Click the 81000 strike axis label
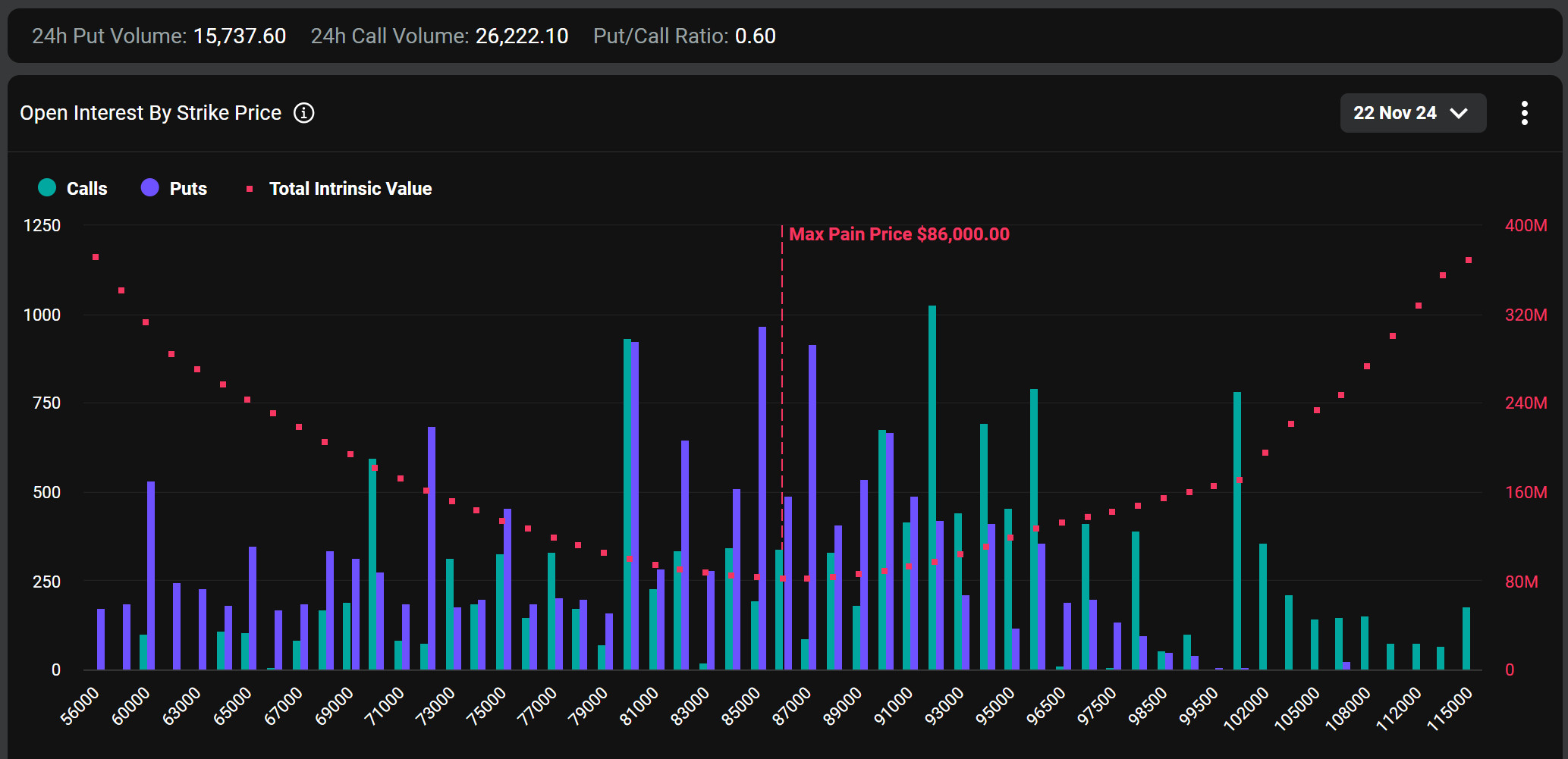 639,705
